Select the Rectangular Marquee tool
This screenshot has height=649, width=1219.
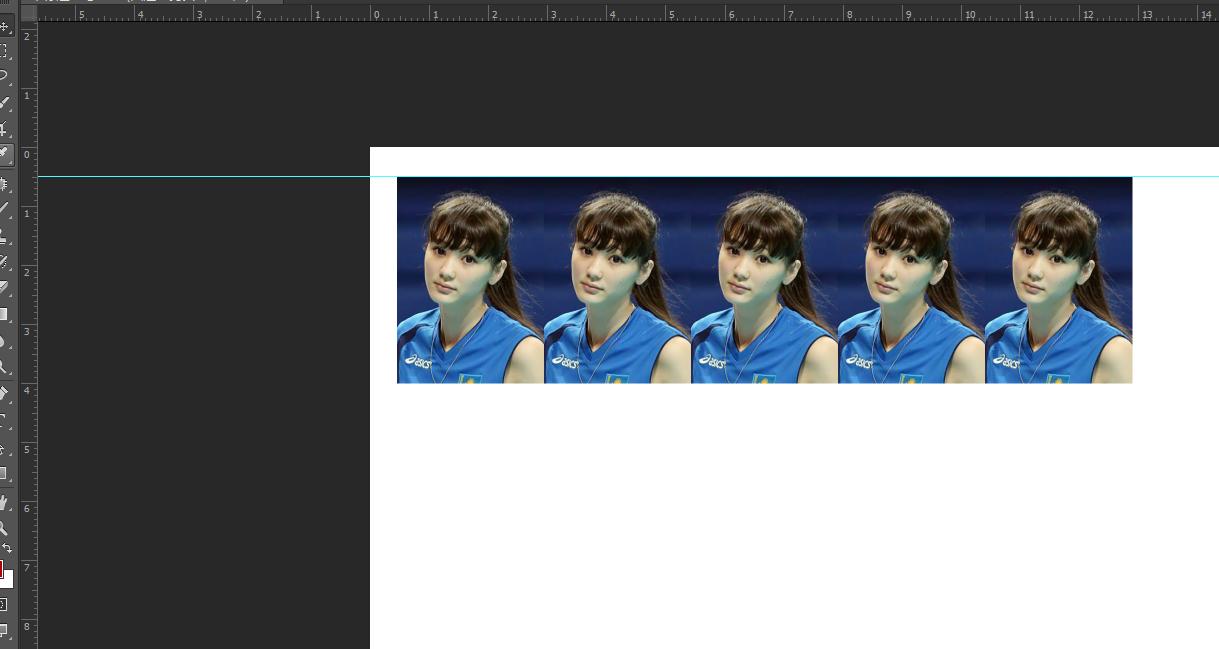(x=5, y=50)
